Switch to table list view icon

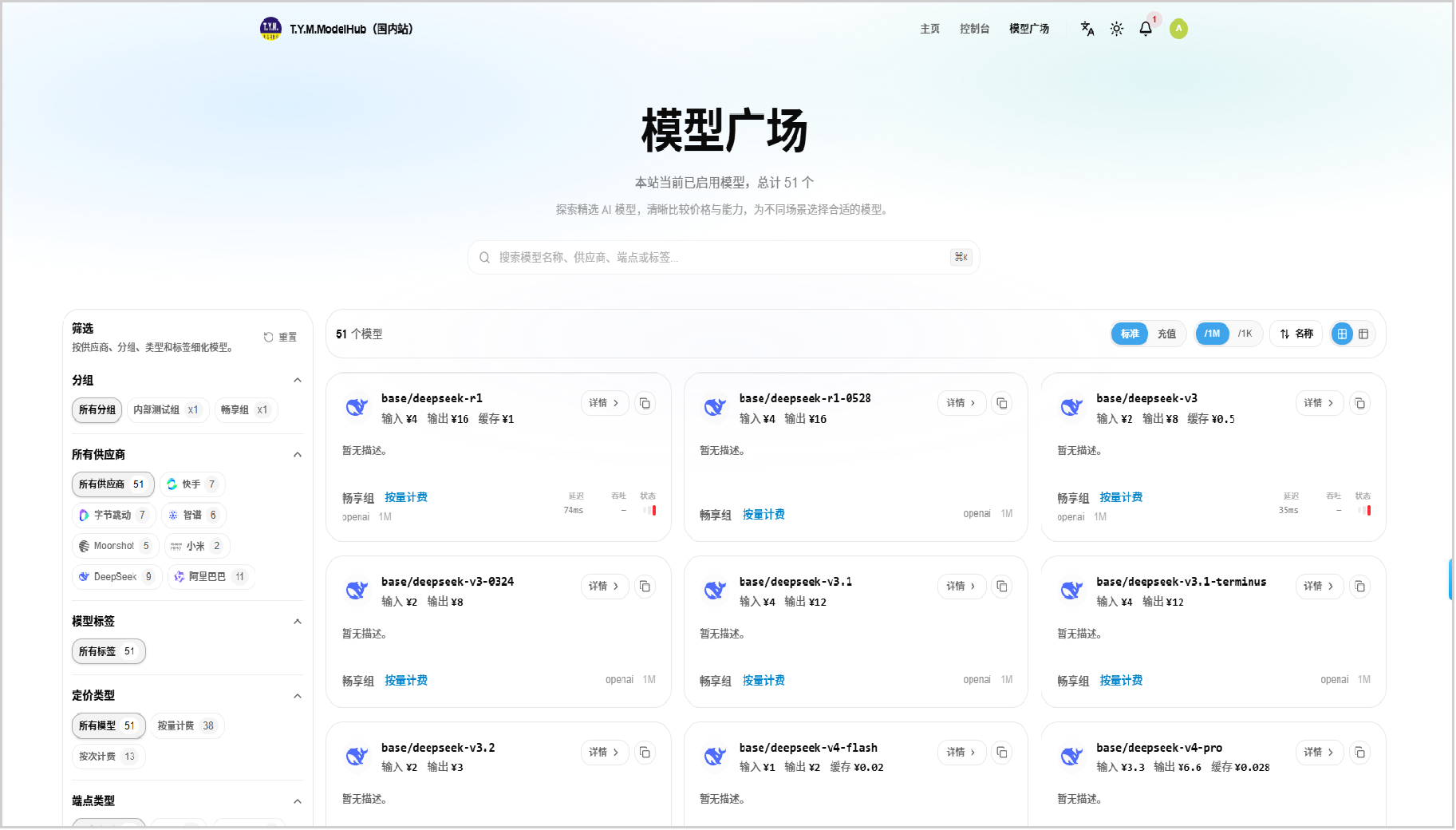tap(1363, 334)
